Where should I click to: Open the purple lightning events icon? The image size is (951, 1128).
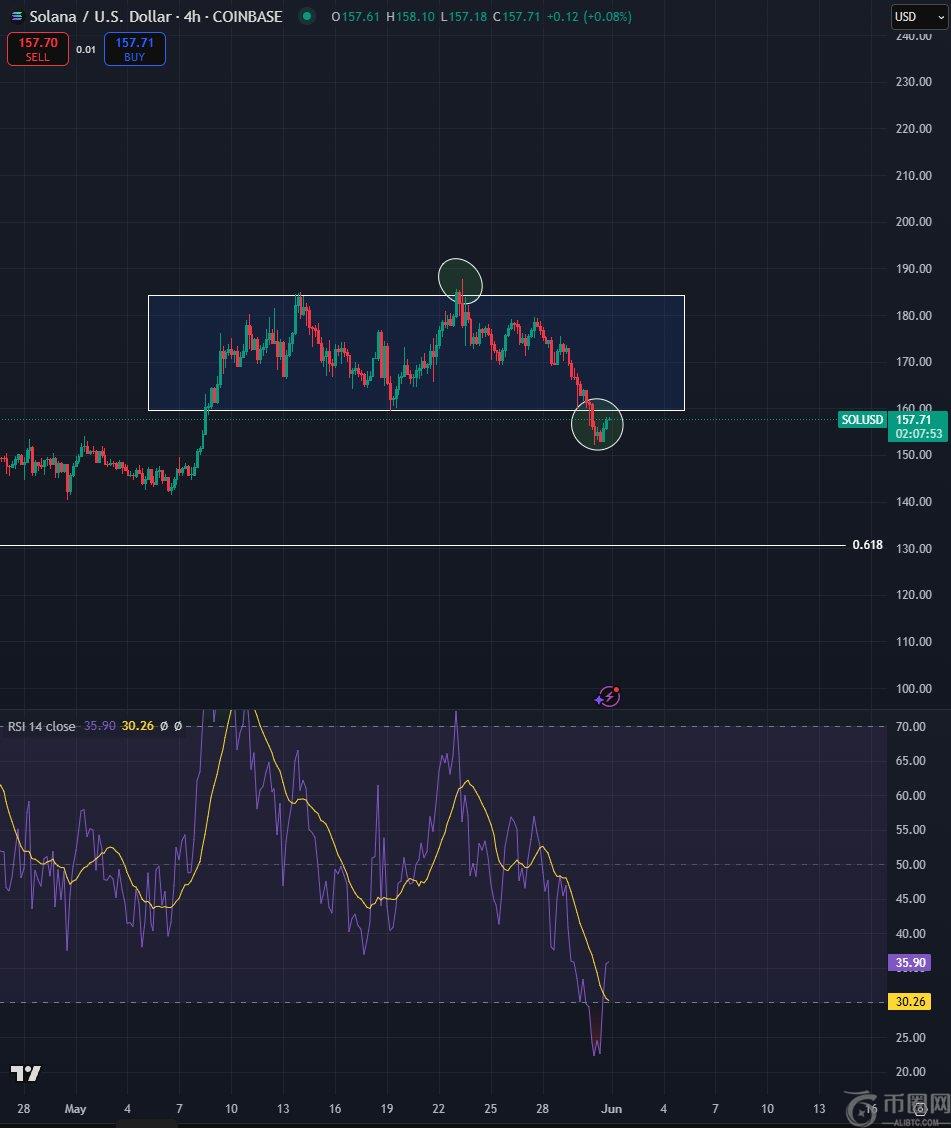click(x=608, y=697)
